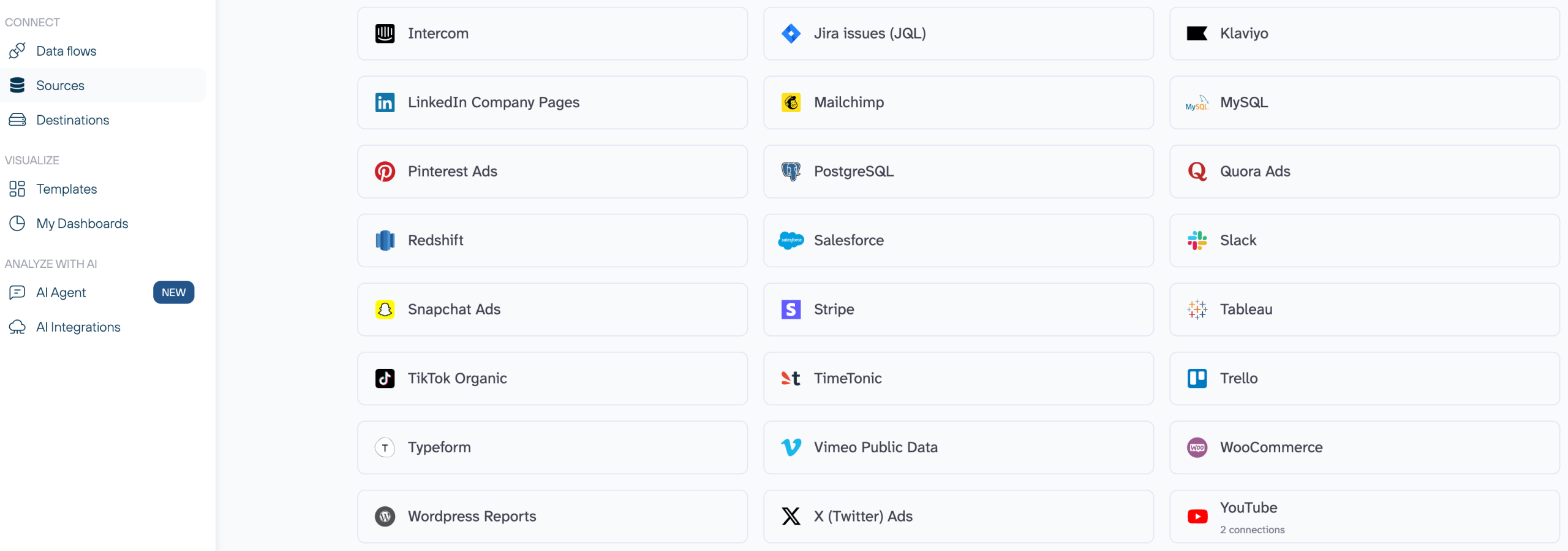Screen dimensions: 1568x551
Task: Choose the TikTok Organic label
Action: click(x=457, y=378)
